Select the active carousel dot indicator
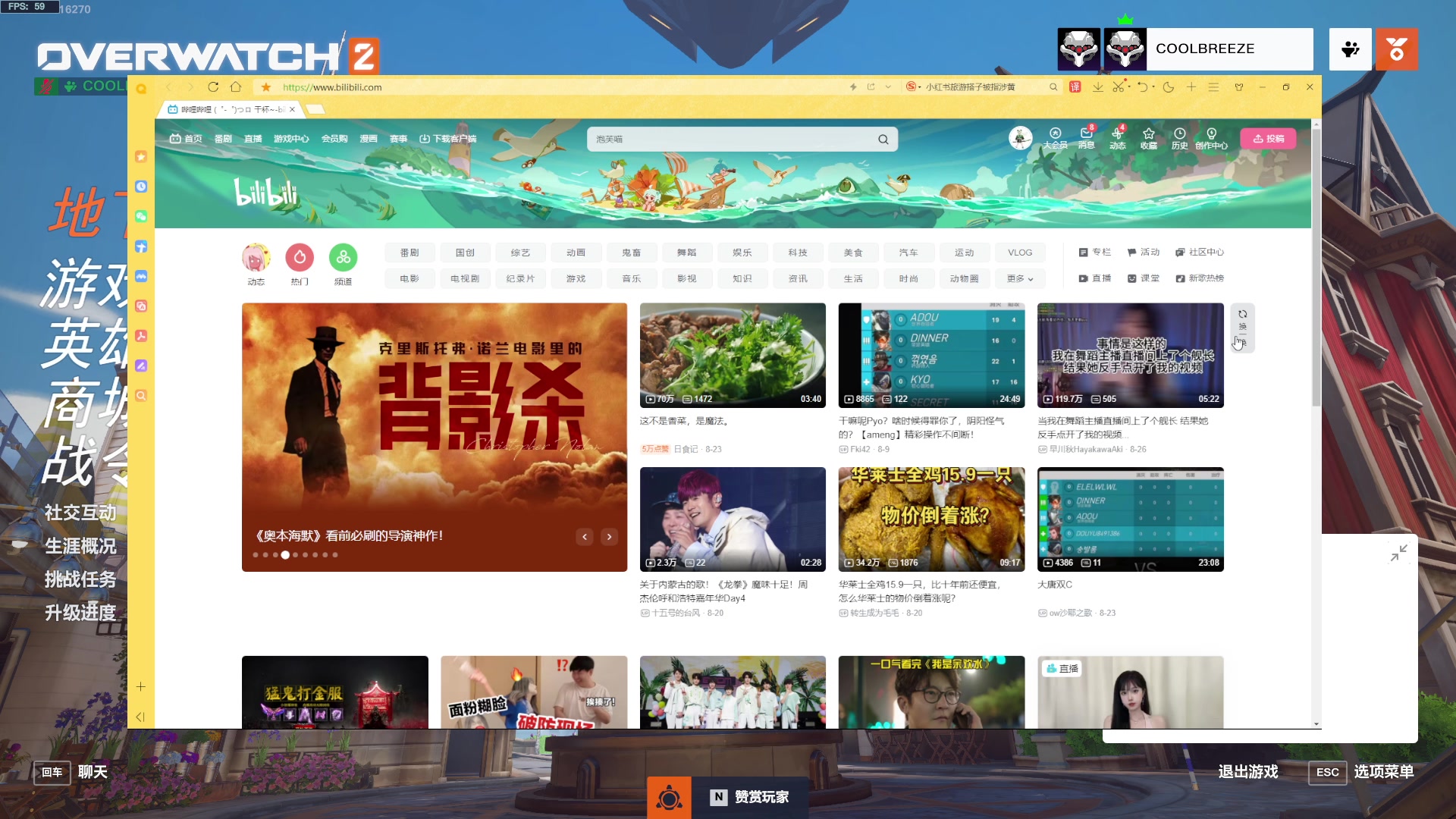This screenshot has width=1456, height=819. (285, 555)
